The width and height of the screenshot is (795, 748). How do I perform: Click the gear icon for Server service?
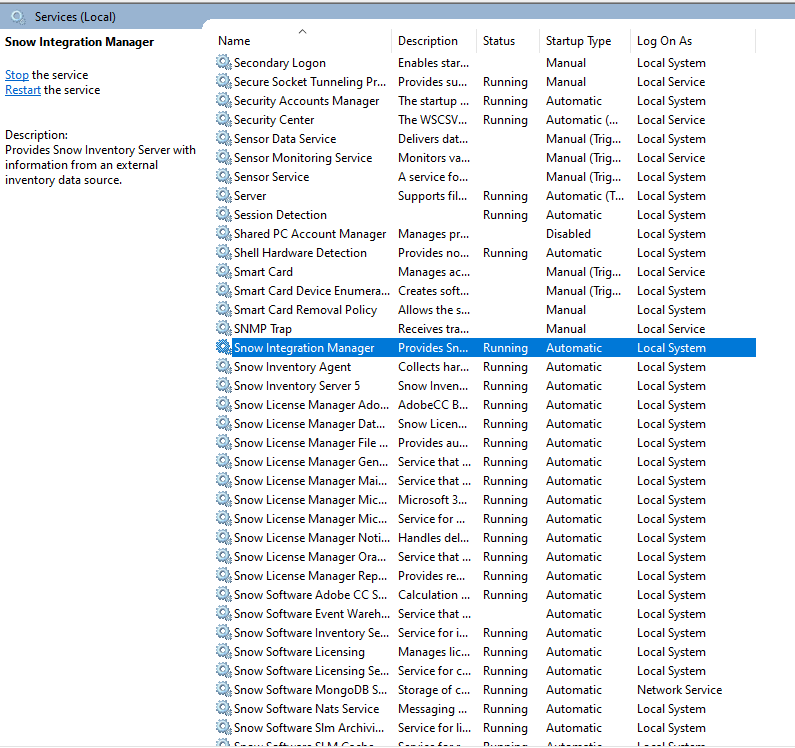[224, 195]
